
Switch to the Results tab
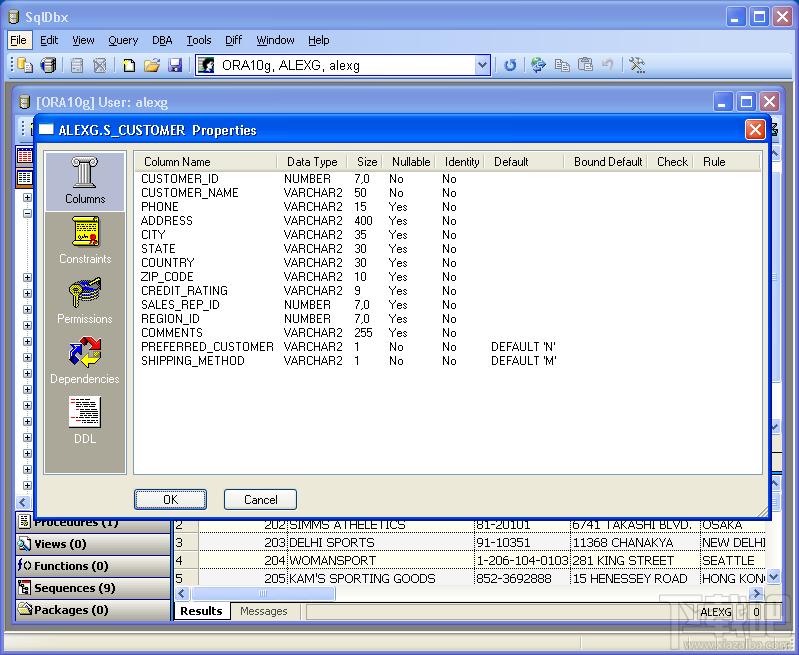201,611
